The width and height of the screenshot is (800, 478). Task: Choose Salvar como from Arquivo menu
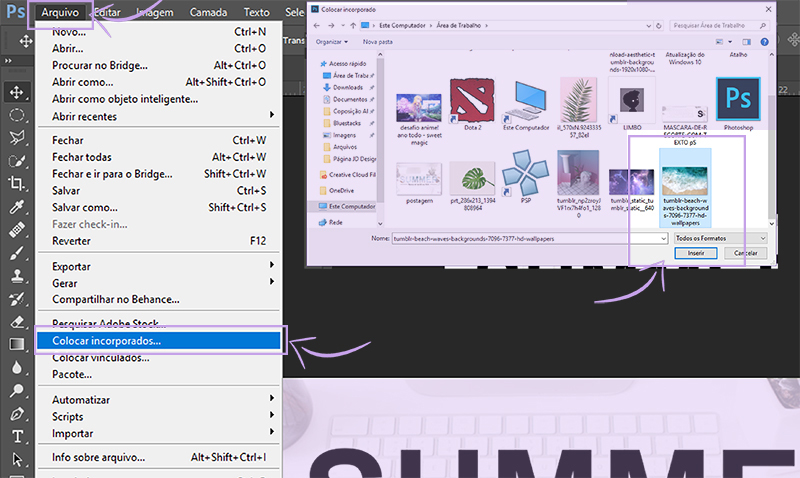click(158, 207)
